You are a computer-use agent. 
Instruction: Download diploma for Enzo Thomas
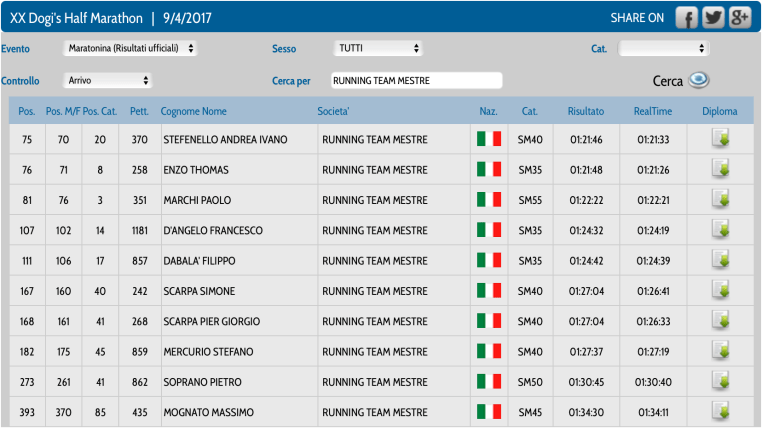coord(720,169)
